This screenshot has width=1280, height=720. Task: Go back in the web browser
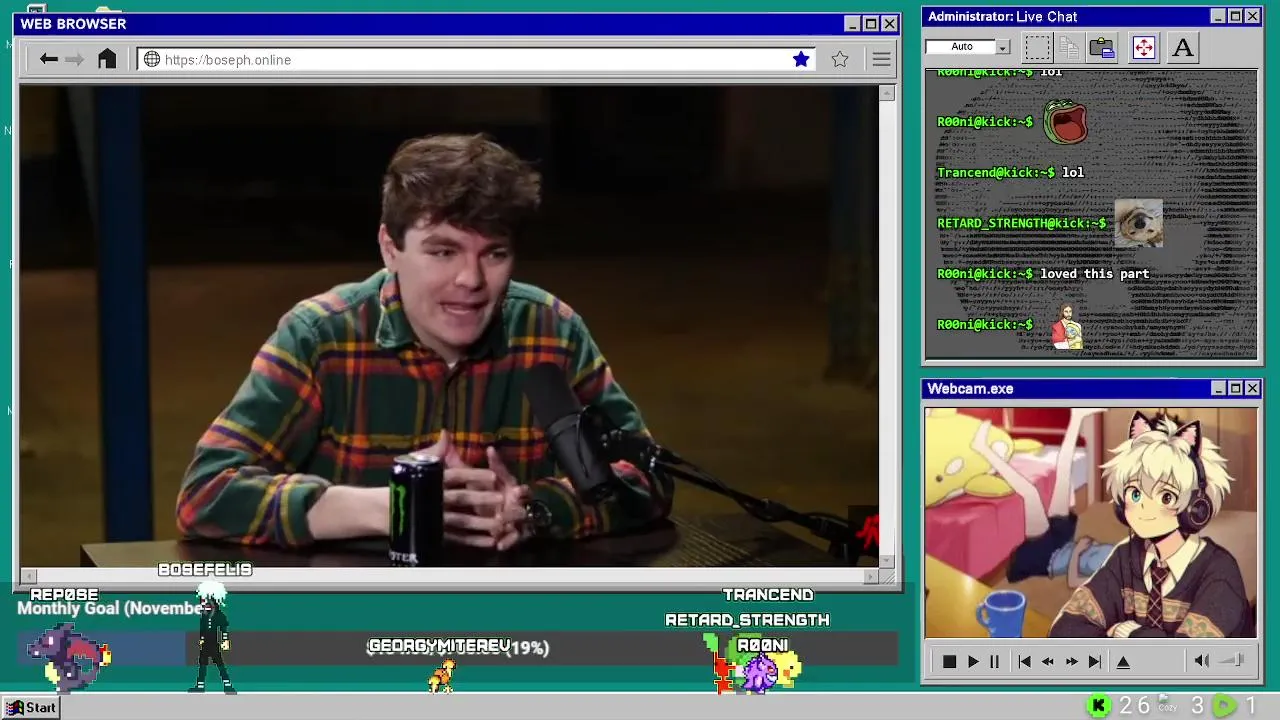48,59
